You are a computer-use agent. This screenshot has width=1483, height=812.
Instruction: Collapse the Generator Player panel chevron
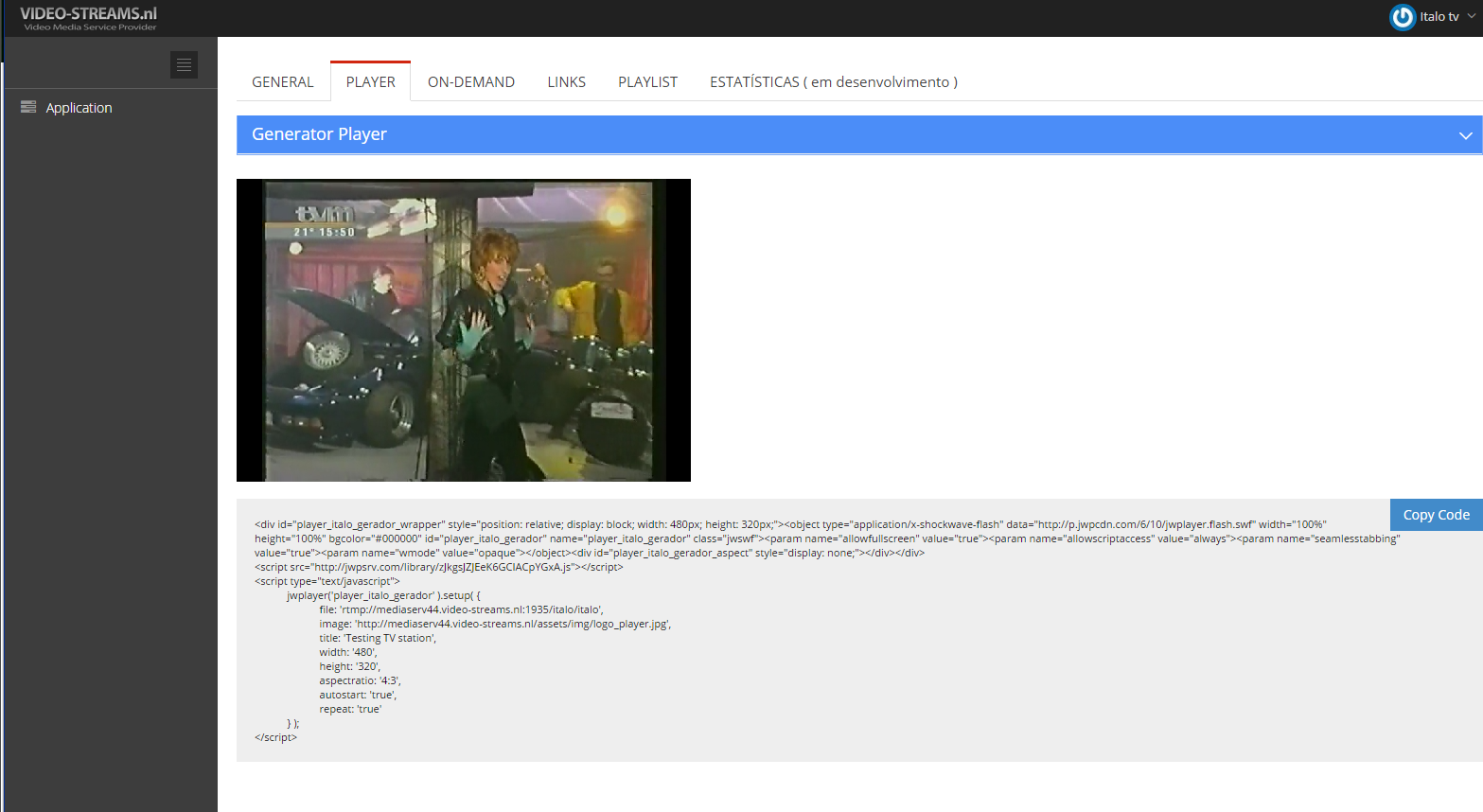tap(1465, 135)
